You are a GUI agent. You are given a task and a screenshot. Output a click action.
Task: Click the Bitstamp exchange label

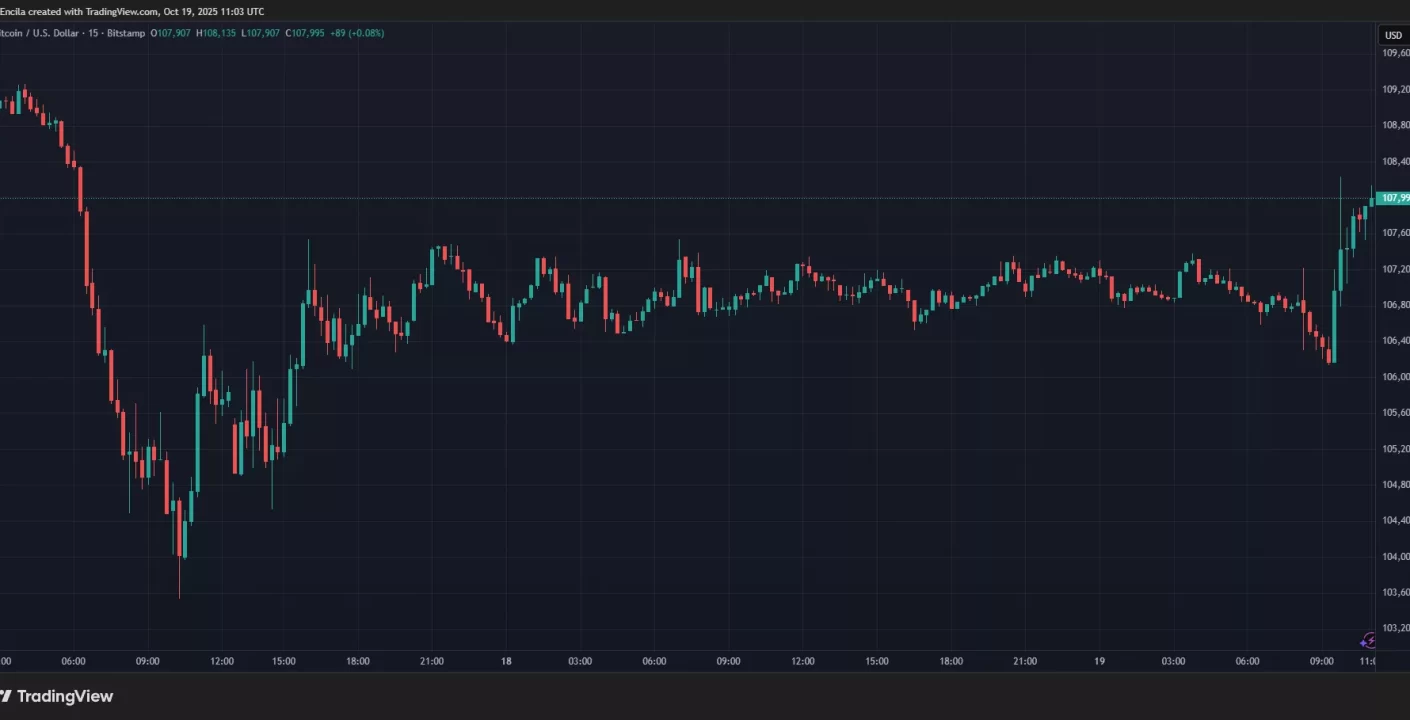coord(125,33)
